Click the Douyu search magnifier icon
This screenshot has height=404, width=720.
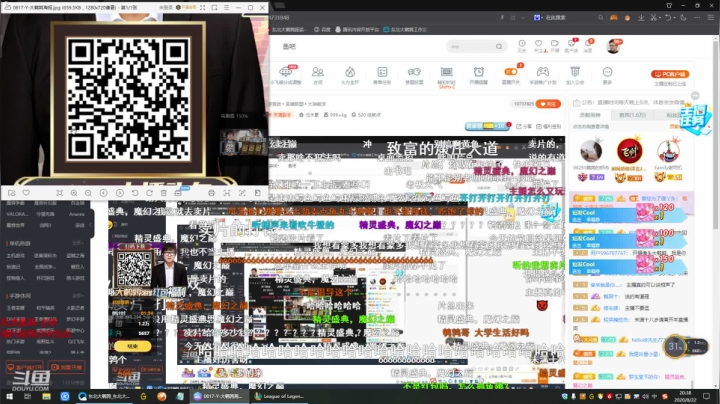click(x=499, y=46)
